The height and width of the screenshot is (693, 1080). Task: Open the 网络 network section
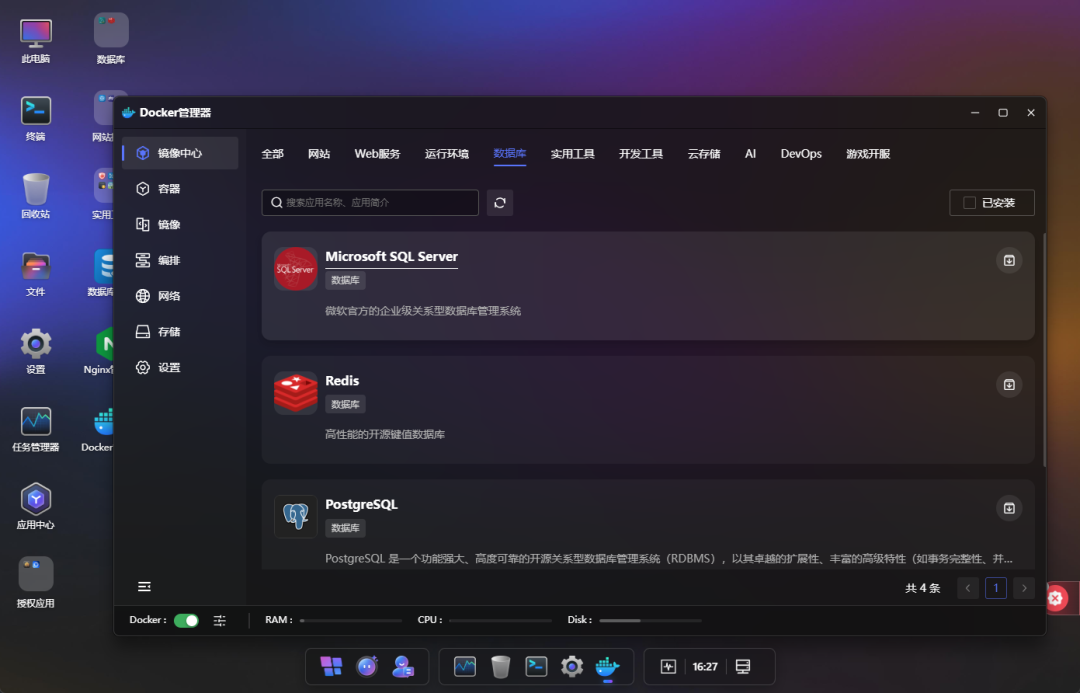[x=180, y=296]
